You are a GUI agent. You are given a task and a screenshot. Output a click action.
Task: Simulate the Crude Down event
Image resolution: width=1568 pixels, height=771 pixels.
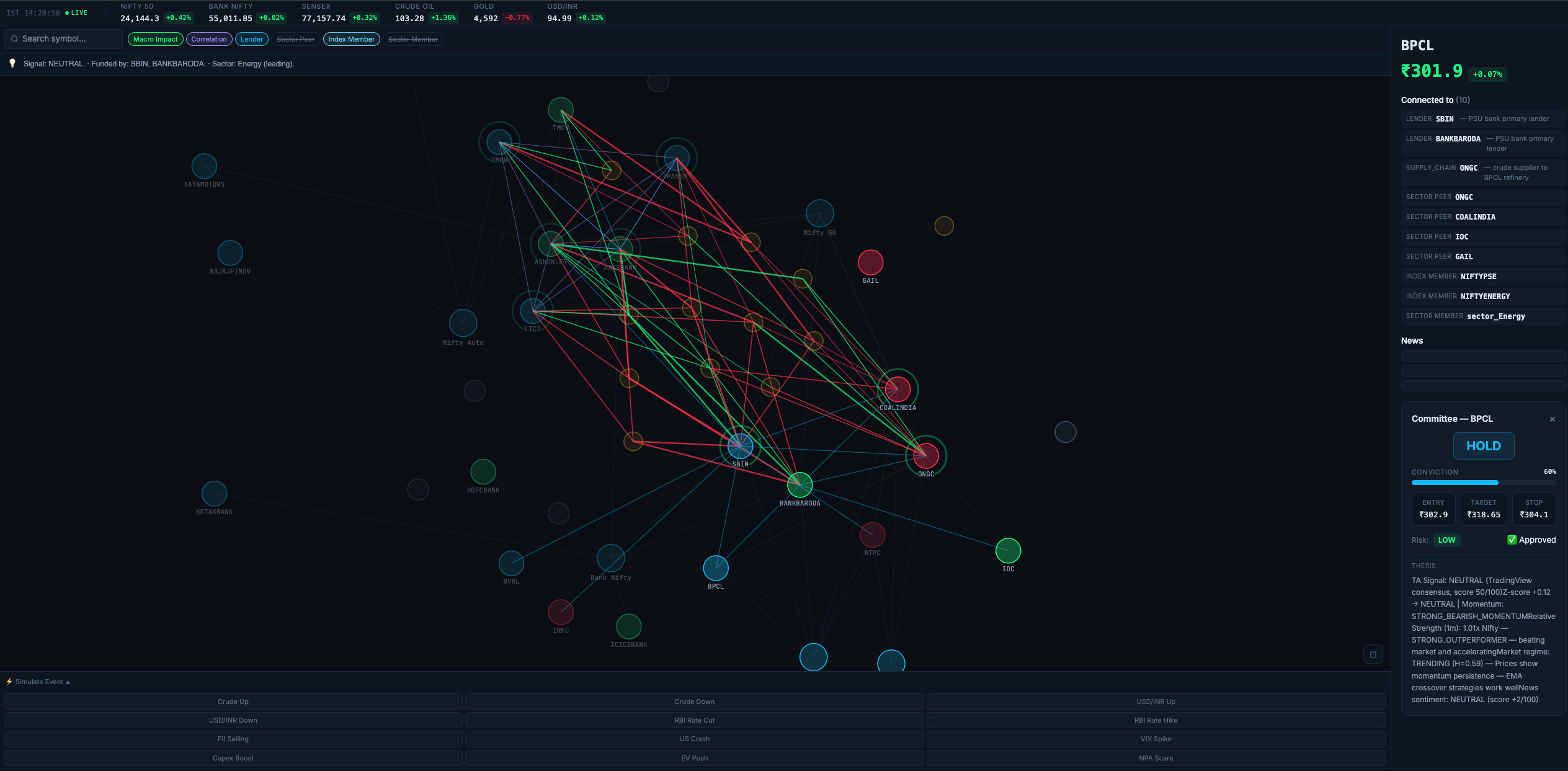[x=694, y=702]
